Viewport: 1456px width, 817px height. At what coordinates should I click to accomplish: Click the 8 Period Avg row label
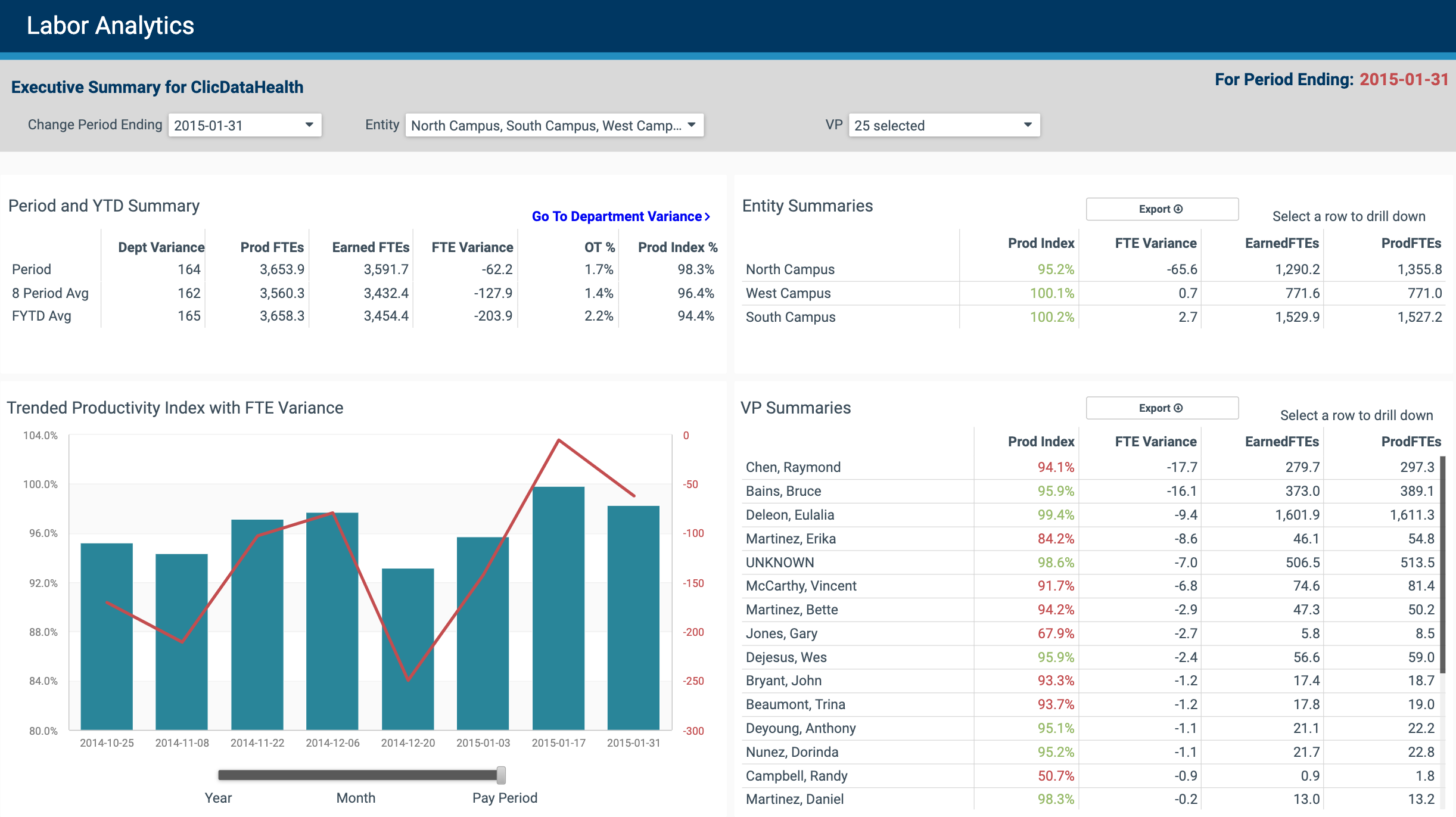coord(50,293)
